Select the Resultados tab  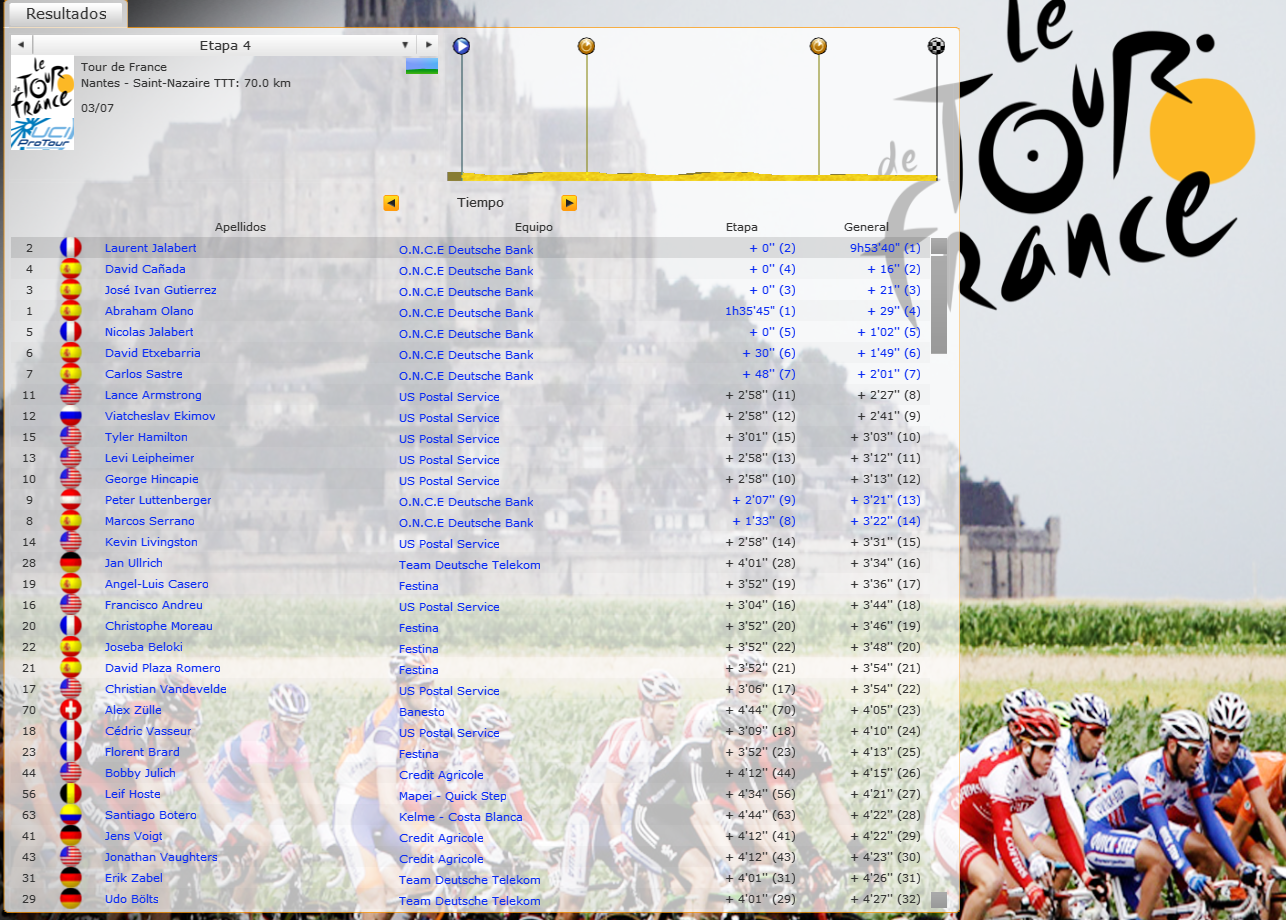click(x=65, y=14)
